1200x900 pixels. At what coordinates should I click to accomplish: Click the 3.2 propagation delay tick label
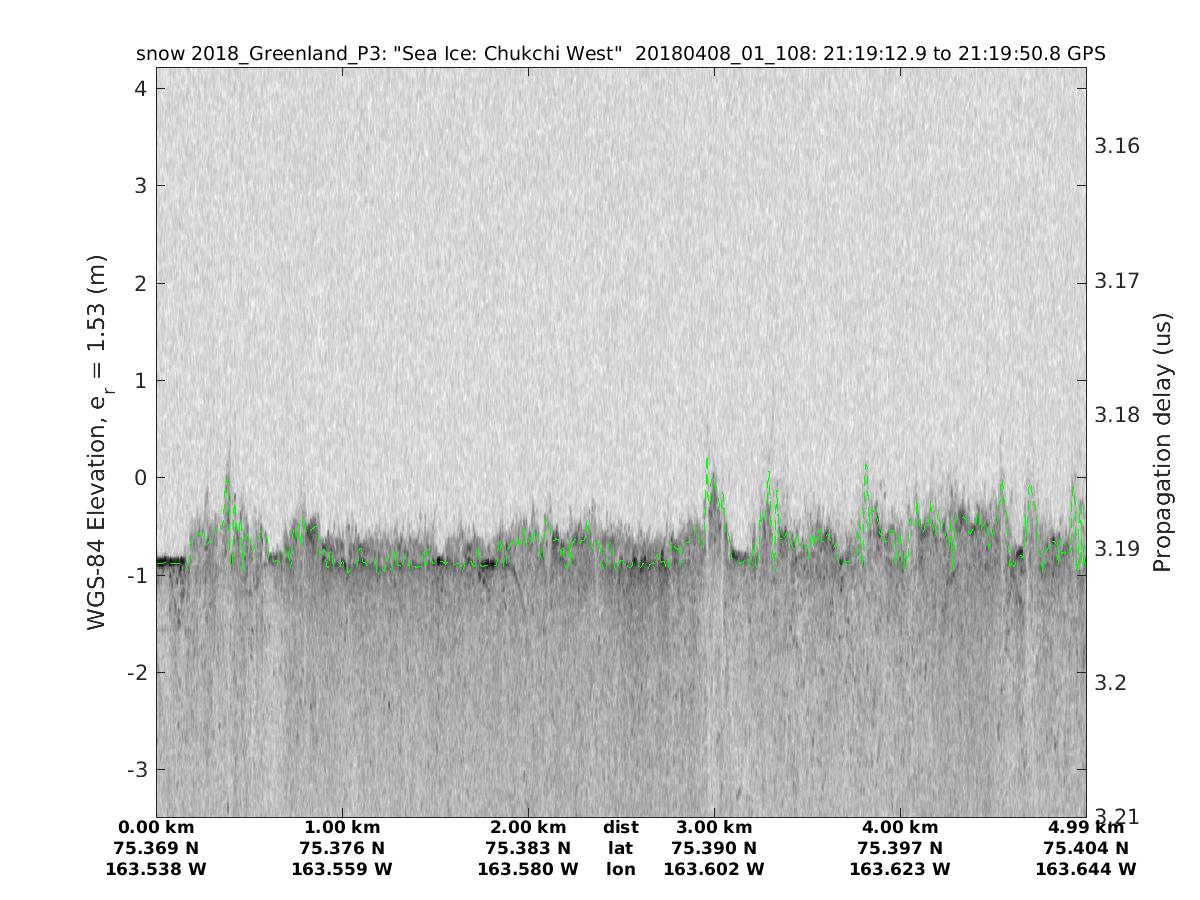click(1111, 683)
